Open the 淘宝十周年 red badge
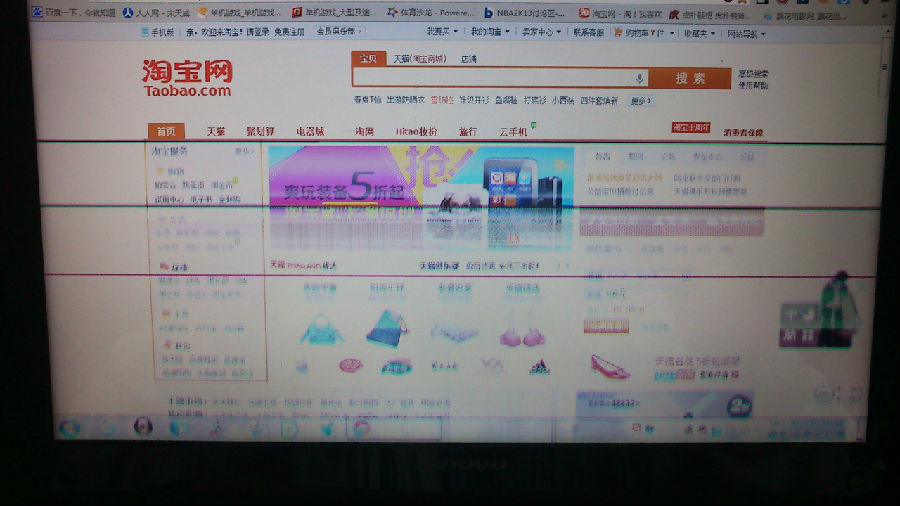 [x=691, y=127]
